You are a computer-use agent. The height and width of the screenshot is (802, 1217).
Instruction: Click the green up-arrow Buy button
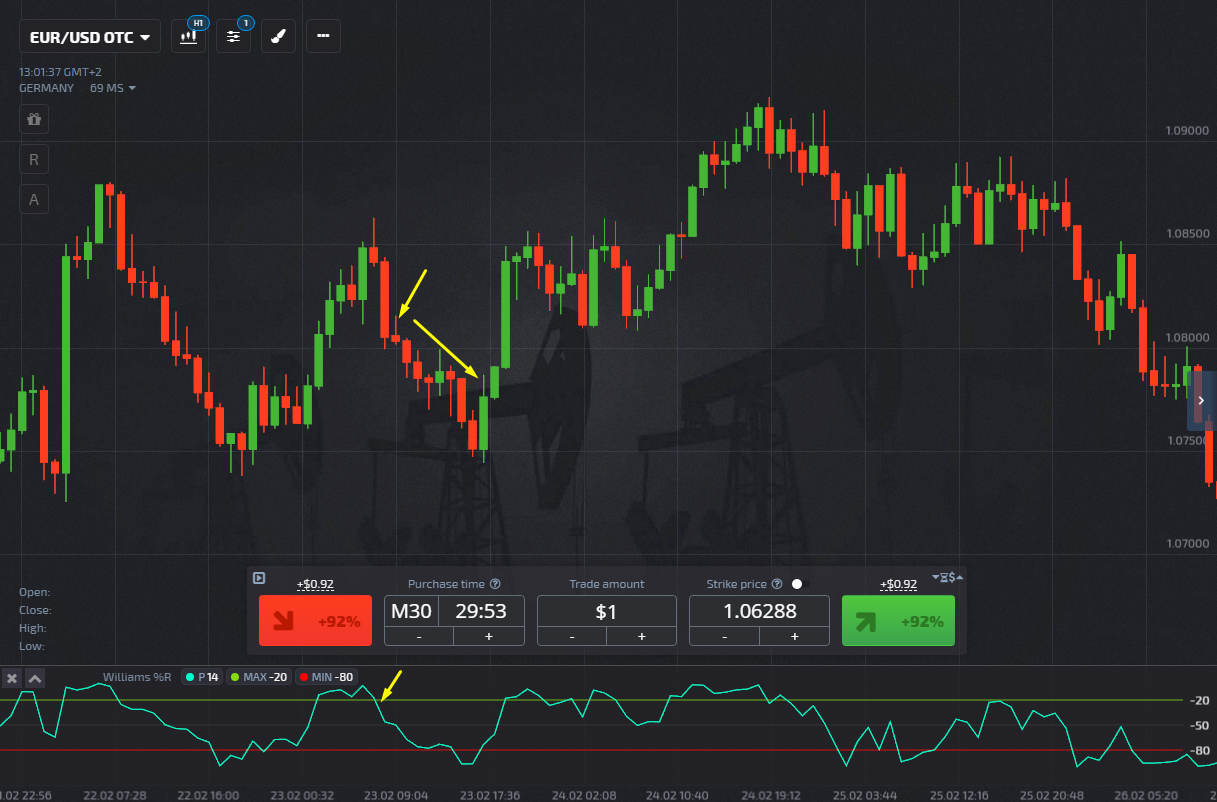point(898,621)
